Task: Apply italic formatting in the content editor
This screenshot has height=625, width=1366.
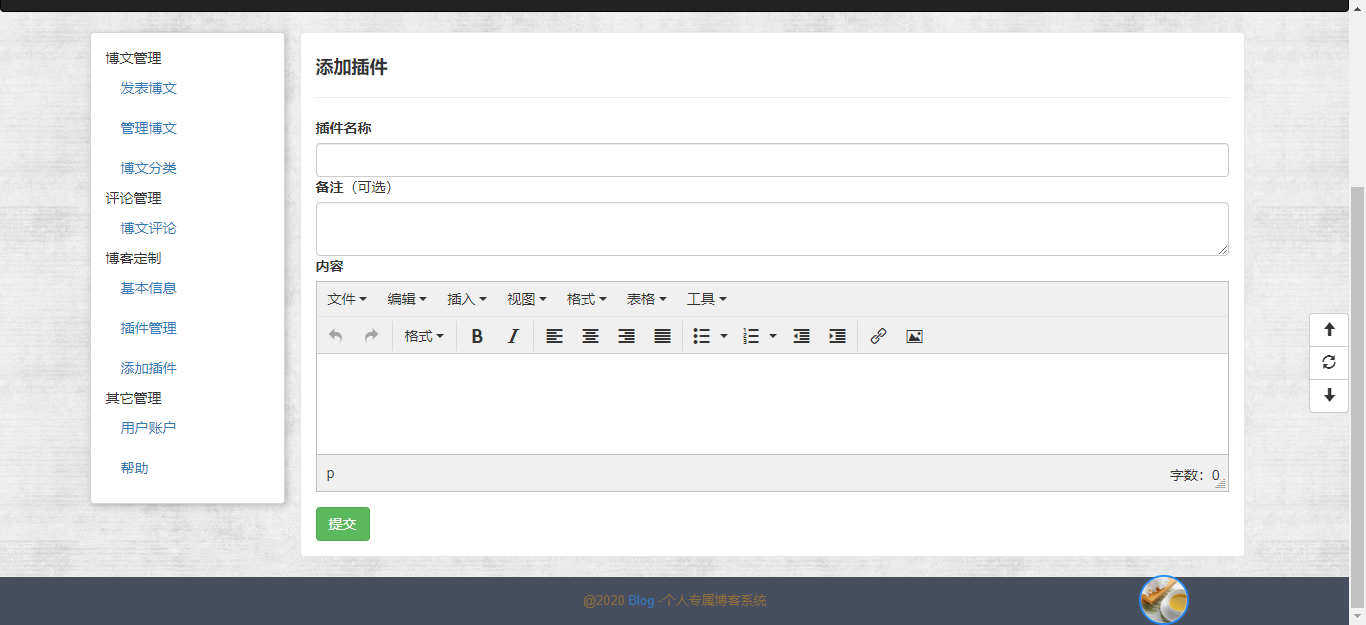Action: (x=512, y=336)
